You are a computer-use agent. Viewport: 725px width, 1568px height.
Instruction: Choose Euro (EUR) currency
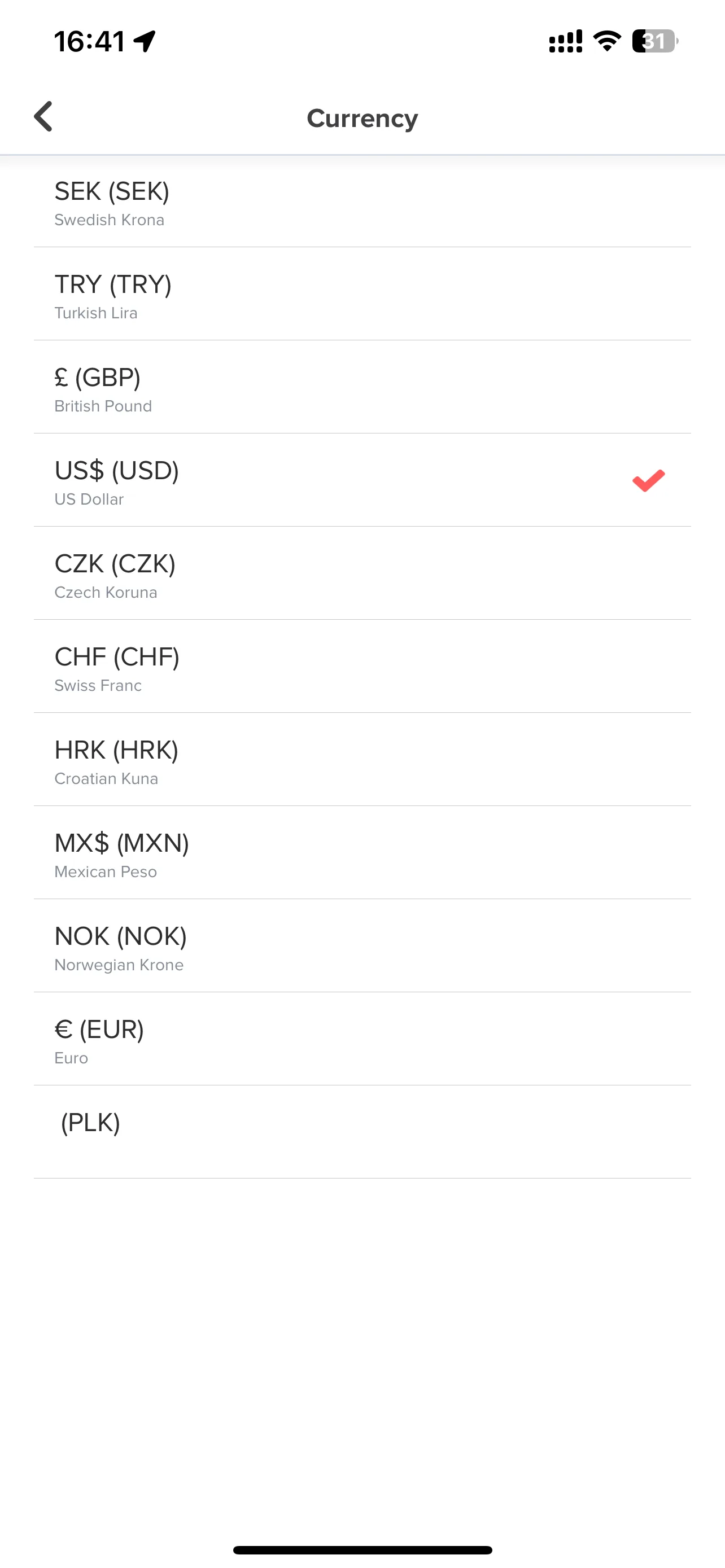coord(362,1039)
